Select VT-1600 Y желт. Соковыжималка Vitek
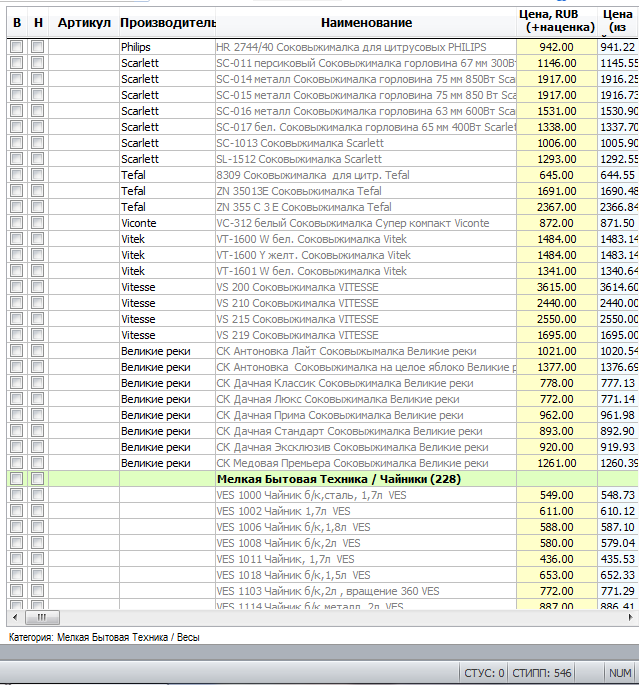The width and height of the screenshot is (639, 685). pos(313,255)
